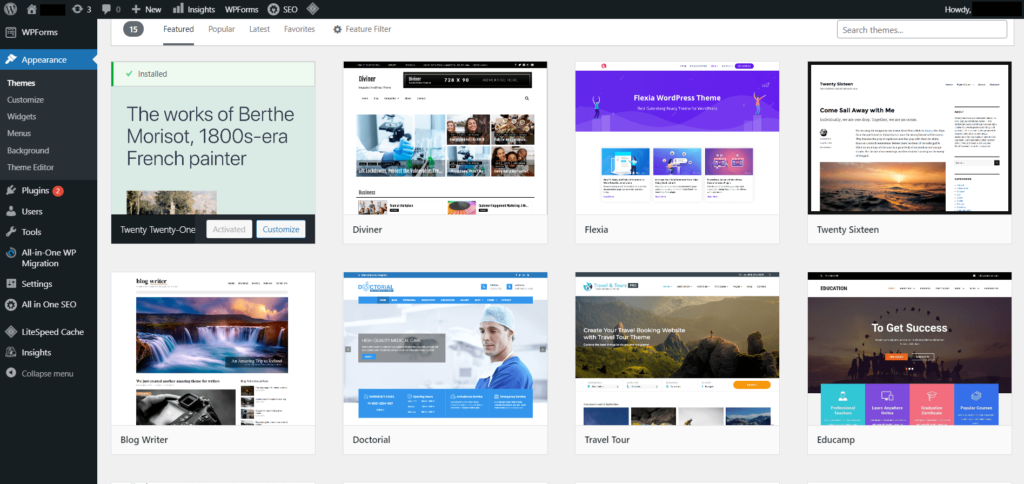1024x484 pixels.
Task: Click the Flexia theme name
Action: coord(597,230)
